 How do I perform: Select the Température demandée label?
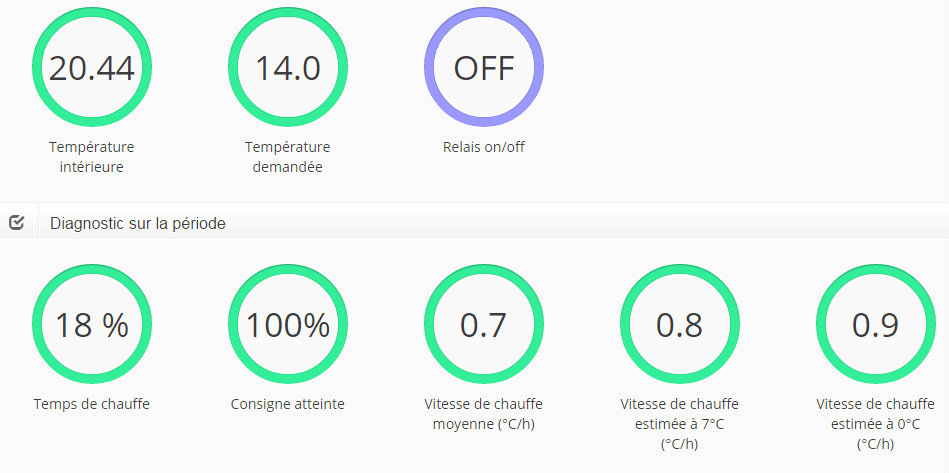pyautogui.click(x=288, y=157)
